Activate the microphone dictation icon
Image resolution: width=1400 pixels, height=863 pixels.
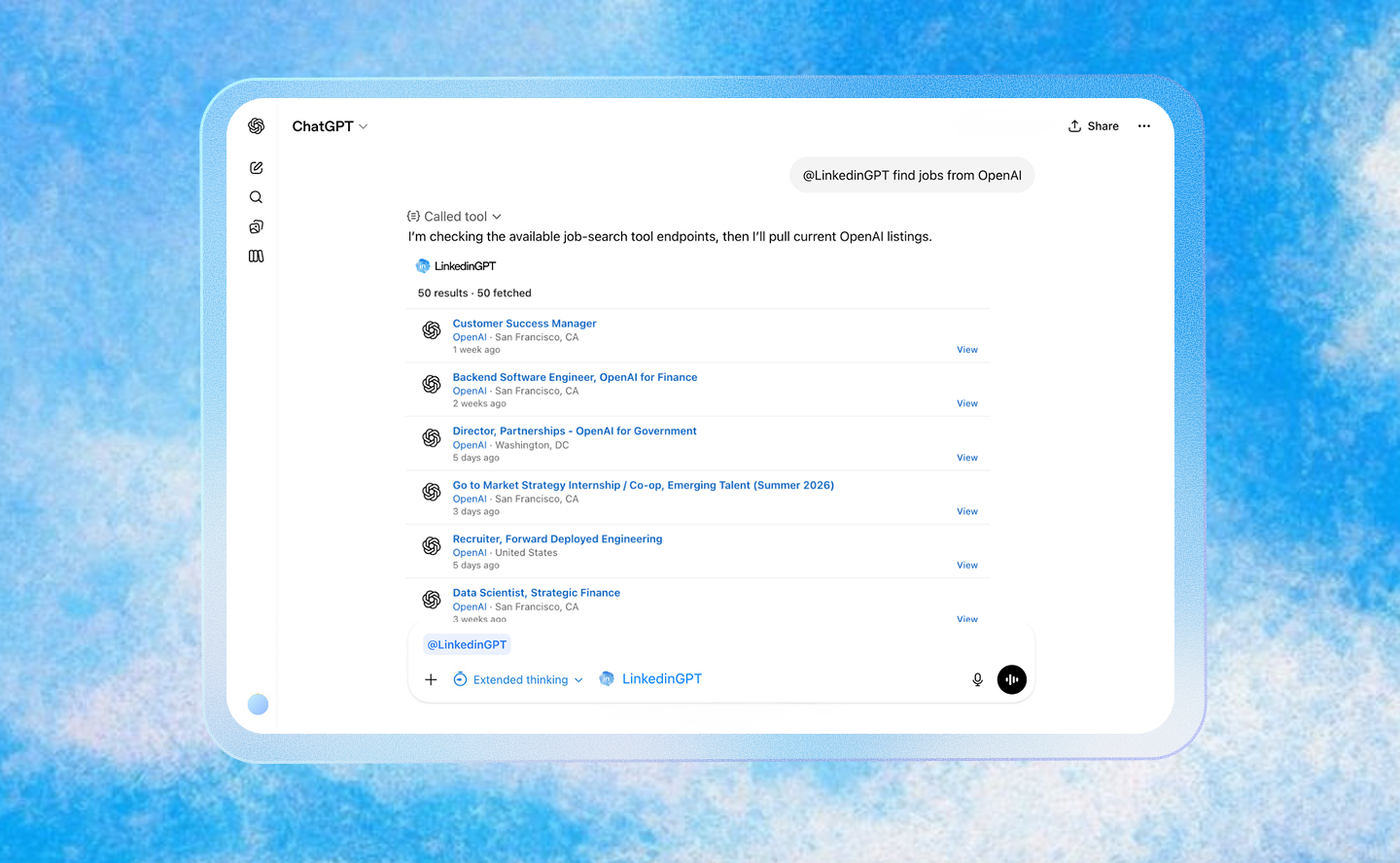(x=977, y=679)
